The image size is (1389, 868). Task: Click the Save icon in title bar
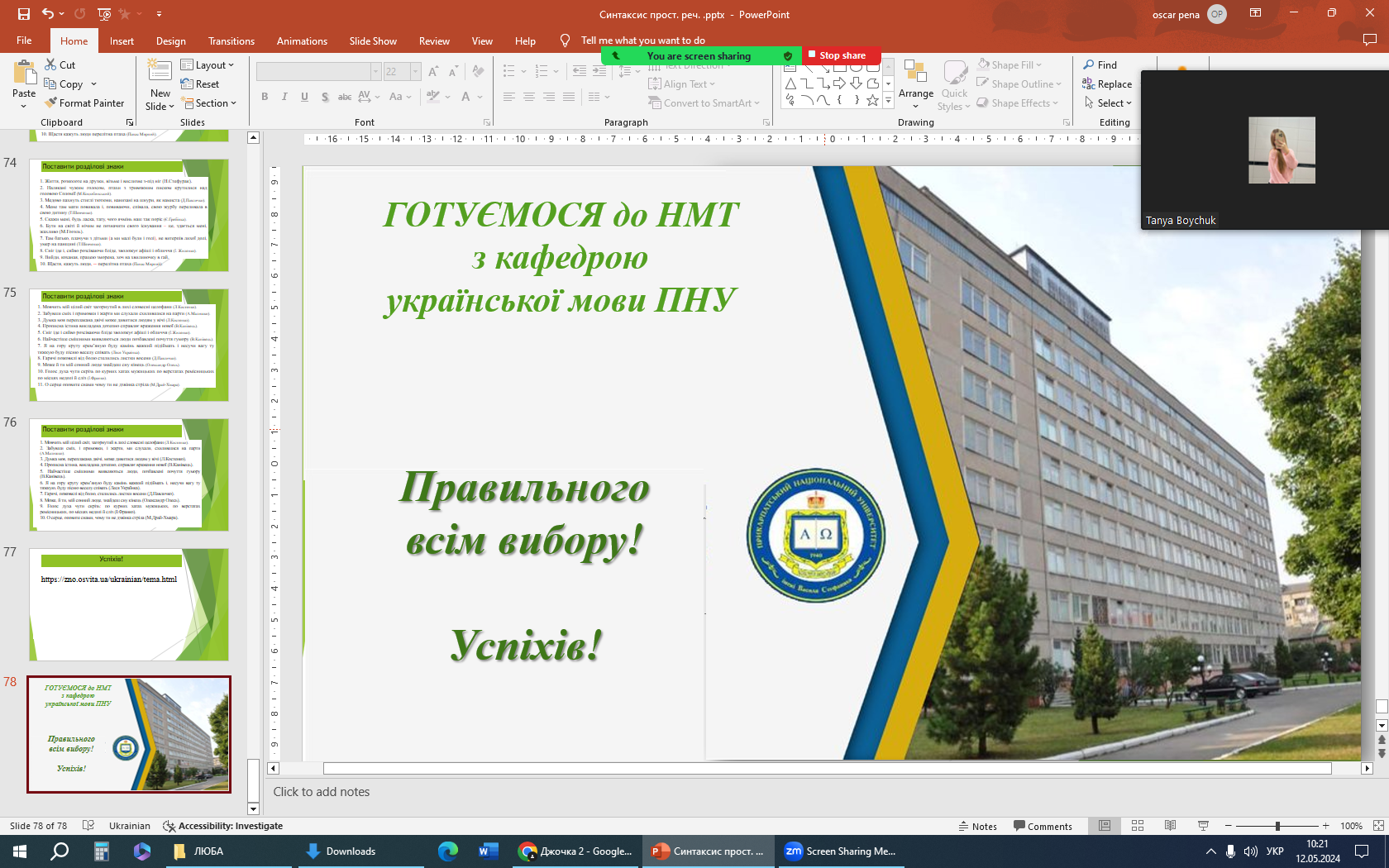coord(23,14)
